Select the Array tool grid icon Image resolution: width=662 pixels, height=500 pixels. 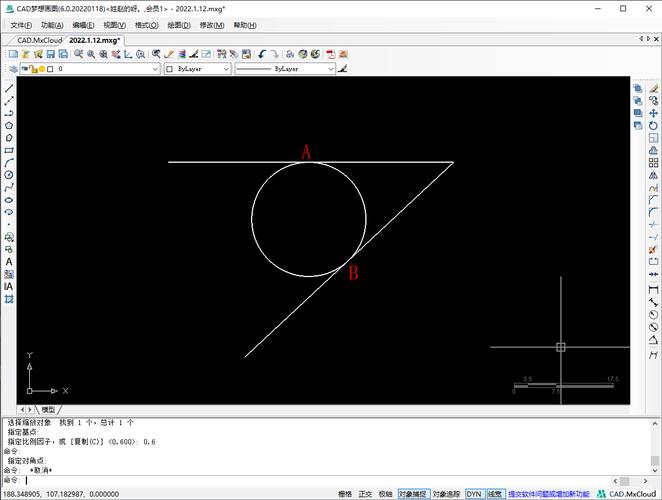click(653, 163)
